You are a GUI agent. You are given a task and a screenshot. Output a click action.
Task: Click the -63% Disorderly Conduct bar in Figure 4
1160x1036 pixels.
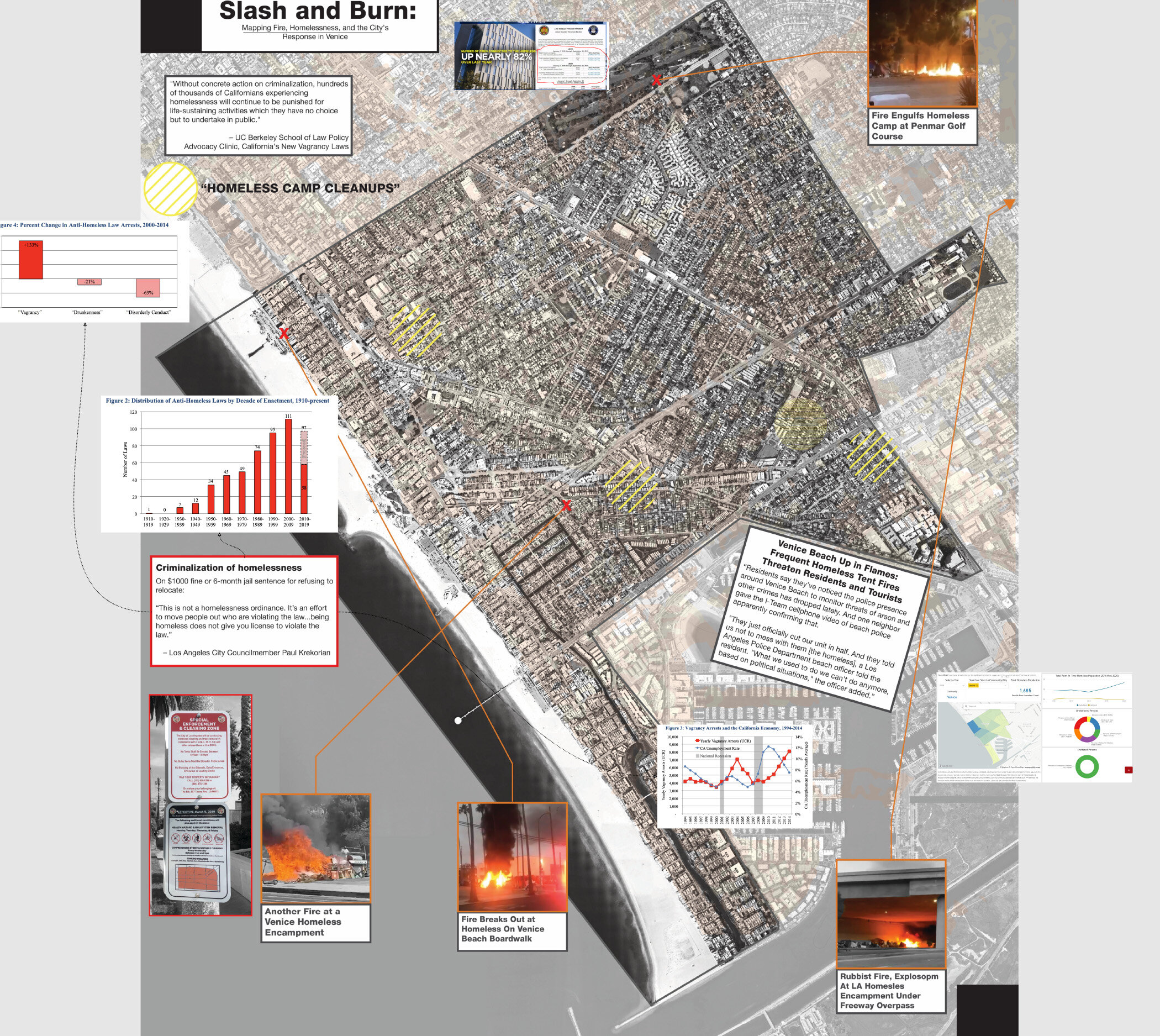point(148,287)
